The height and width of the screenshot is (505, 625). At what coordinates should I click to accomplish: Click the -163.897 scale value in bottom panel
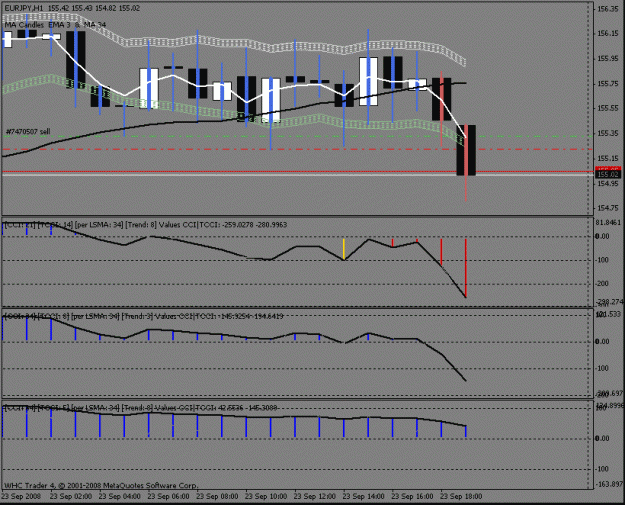coord(609,485)
